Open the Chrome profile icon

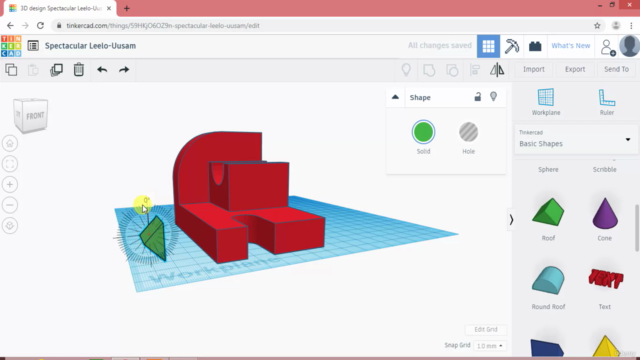point(616,25)
